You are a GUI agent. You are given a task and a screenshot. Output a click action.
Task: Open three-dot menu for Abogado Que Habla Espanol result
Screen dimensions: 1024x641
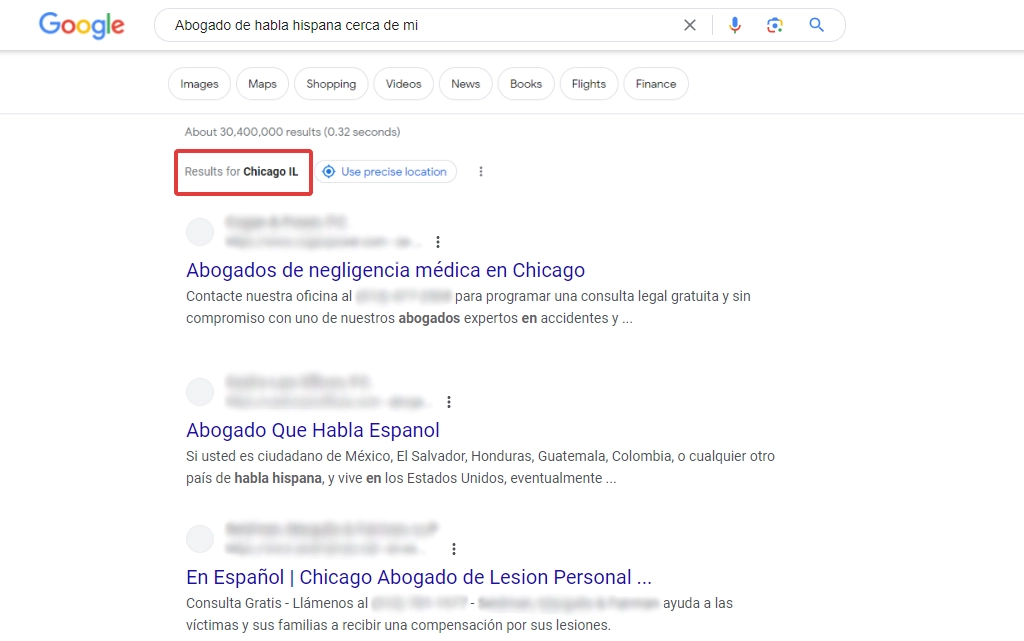[x=449, y=402]
